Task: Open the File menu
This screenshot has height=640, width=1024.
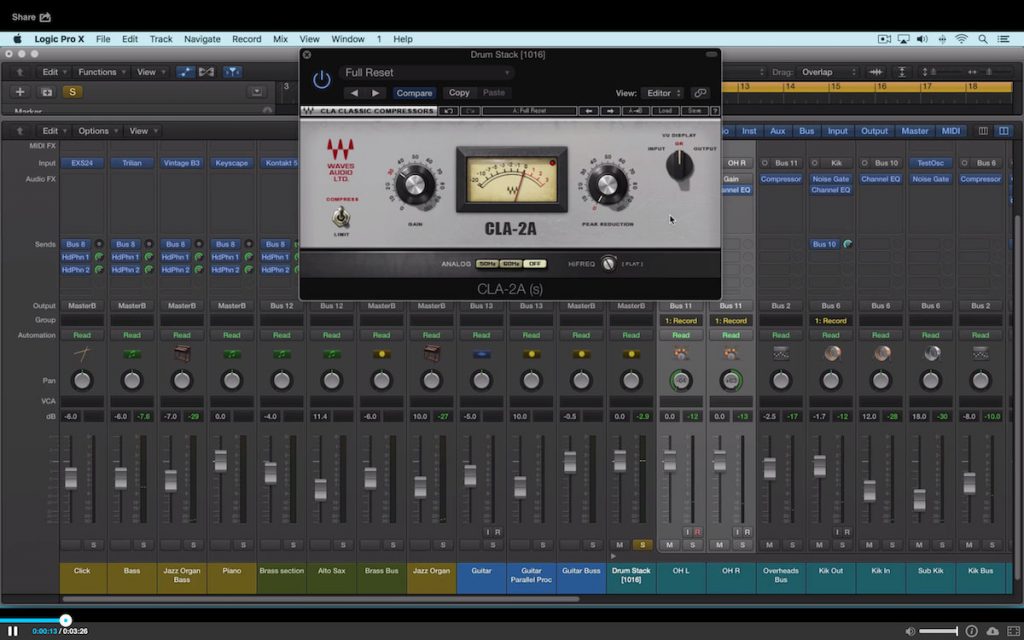Action: 103,39
